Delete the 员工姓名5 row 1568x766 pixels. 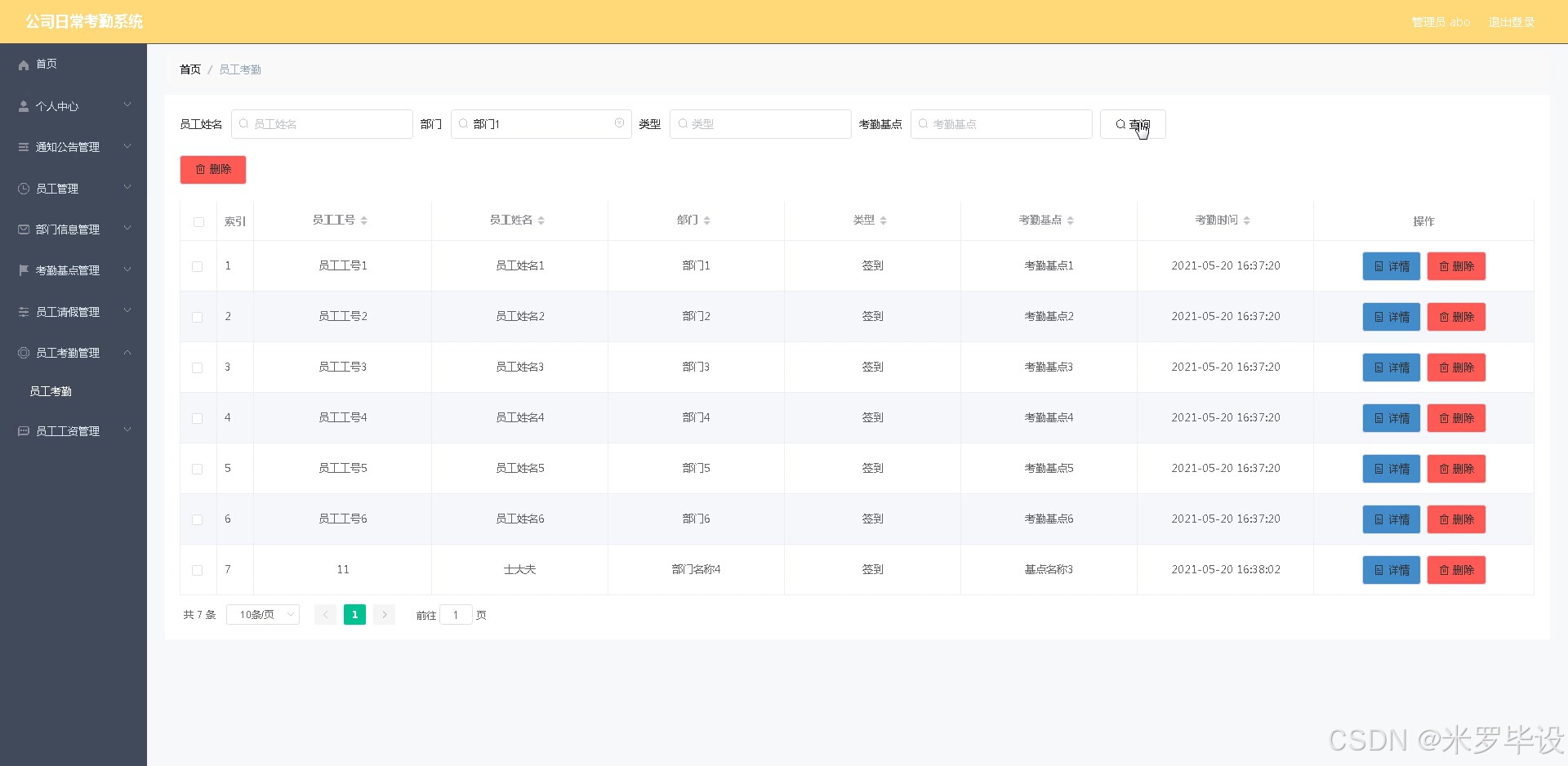pos(1456,469)
